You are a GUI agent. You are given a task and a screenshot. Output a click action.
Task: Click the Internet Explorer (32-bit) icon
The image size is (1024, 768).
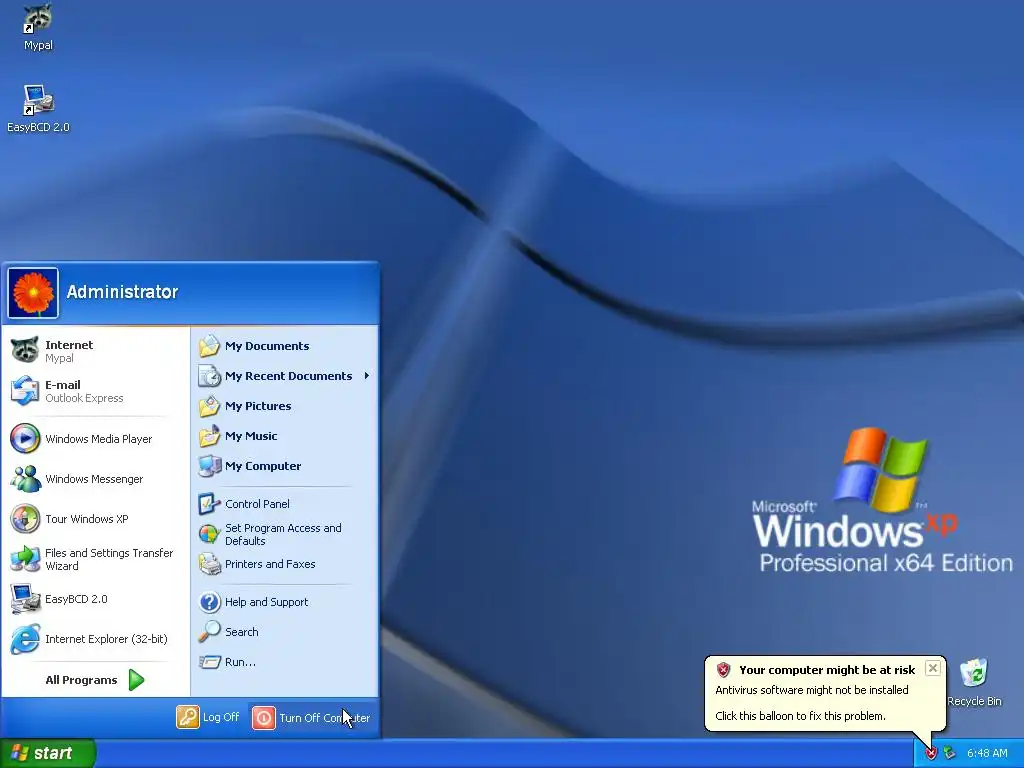click(25, 639)
